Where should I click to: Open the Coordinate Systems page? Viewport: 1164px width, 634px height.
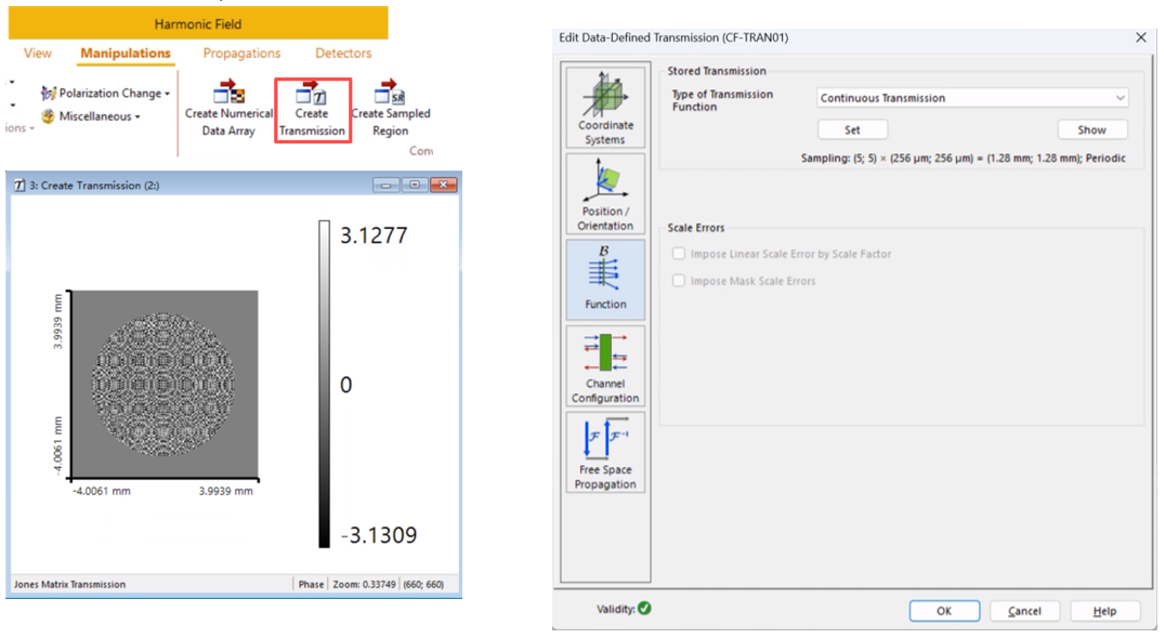tap(605, 107)
